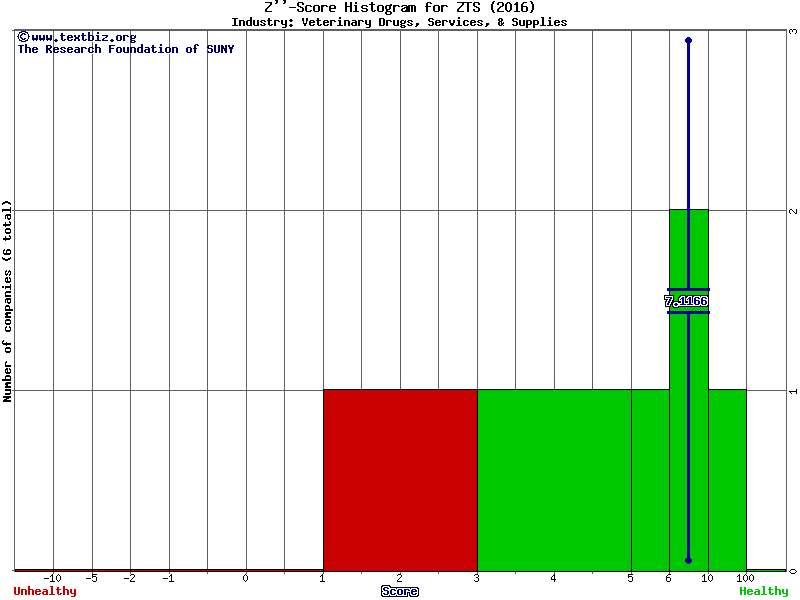The height and width of the screenshot is (600, 800).
Task: Click the Industry: Veterinary Drugs subtitle
Action: [399, 21]
